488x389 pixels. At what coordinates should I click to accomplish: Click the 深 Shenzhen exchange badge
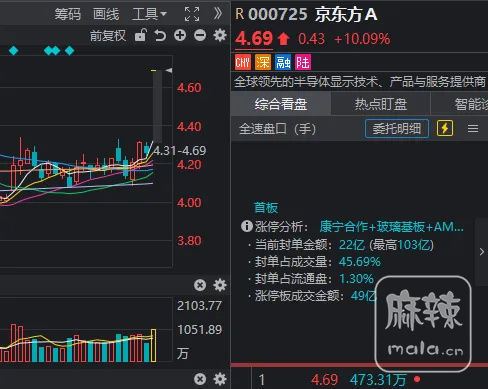[x=263, y=62]
